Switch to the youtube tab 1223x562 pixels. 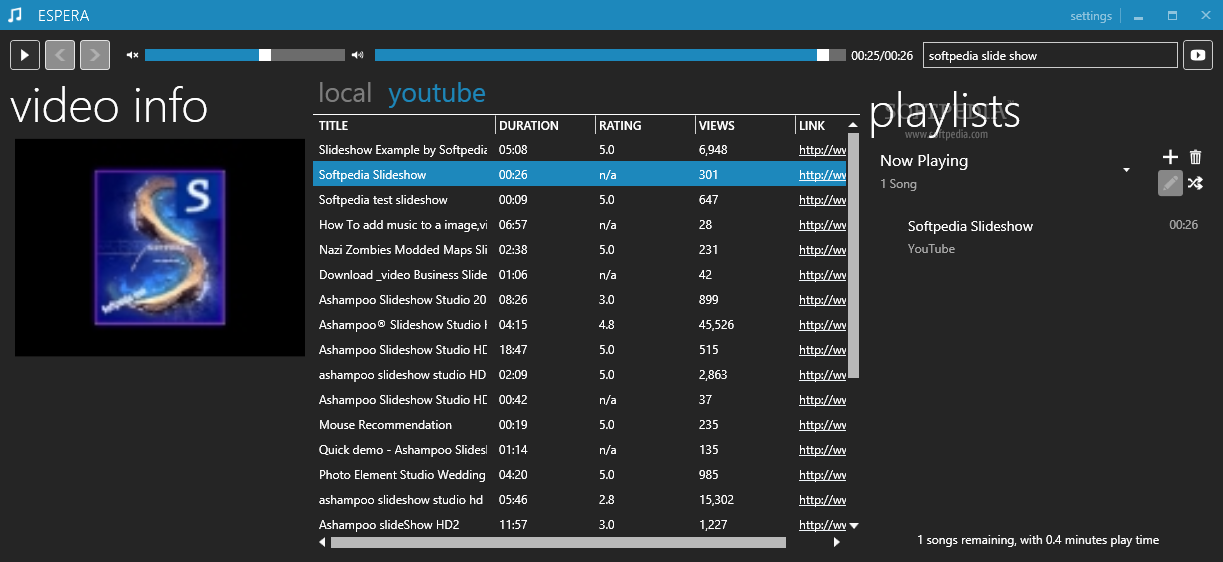(x=437, y=93)
